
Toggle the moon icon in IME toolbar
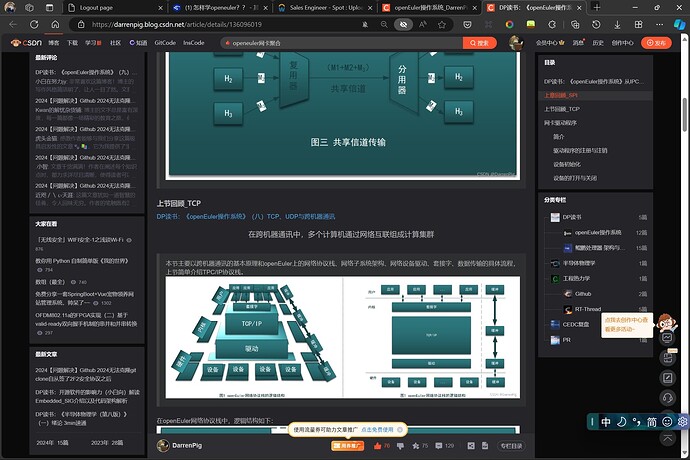click(621, 422)
